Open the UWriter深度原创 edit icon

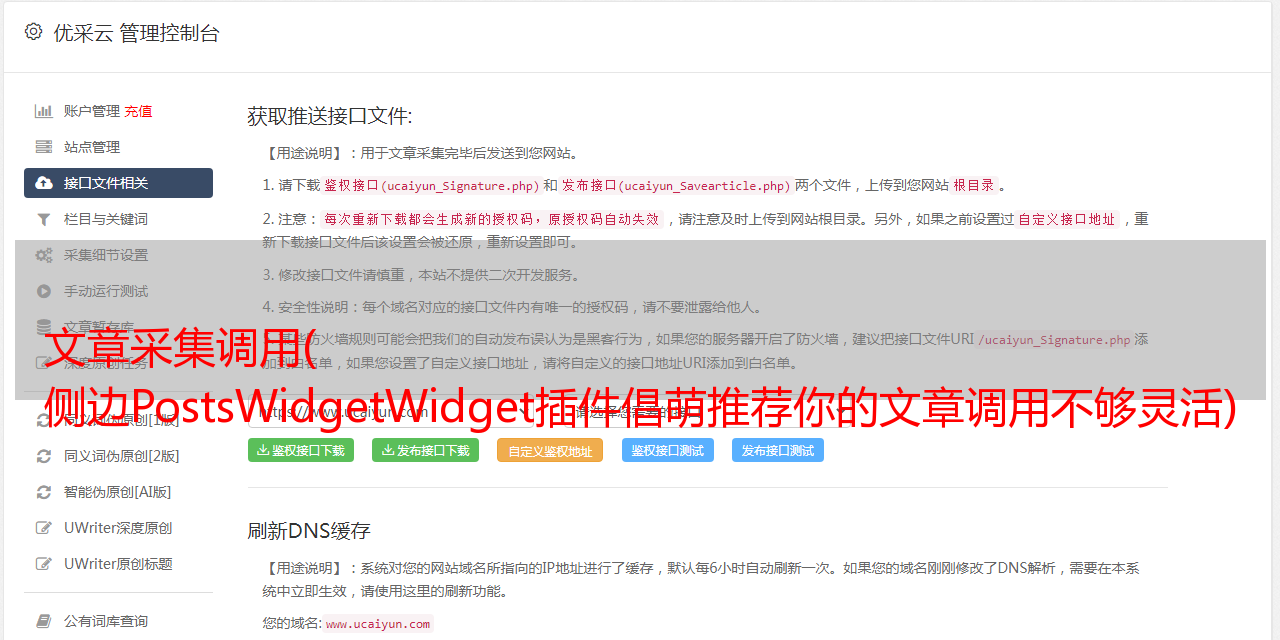(44, 528)
